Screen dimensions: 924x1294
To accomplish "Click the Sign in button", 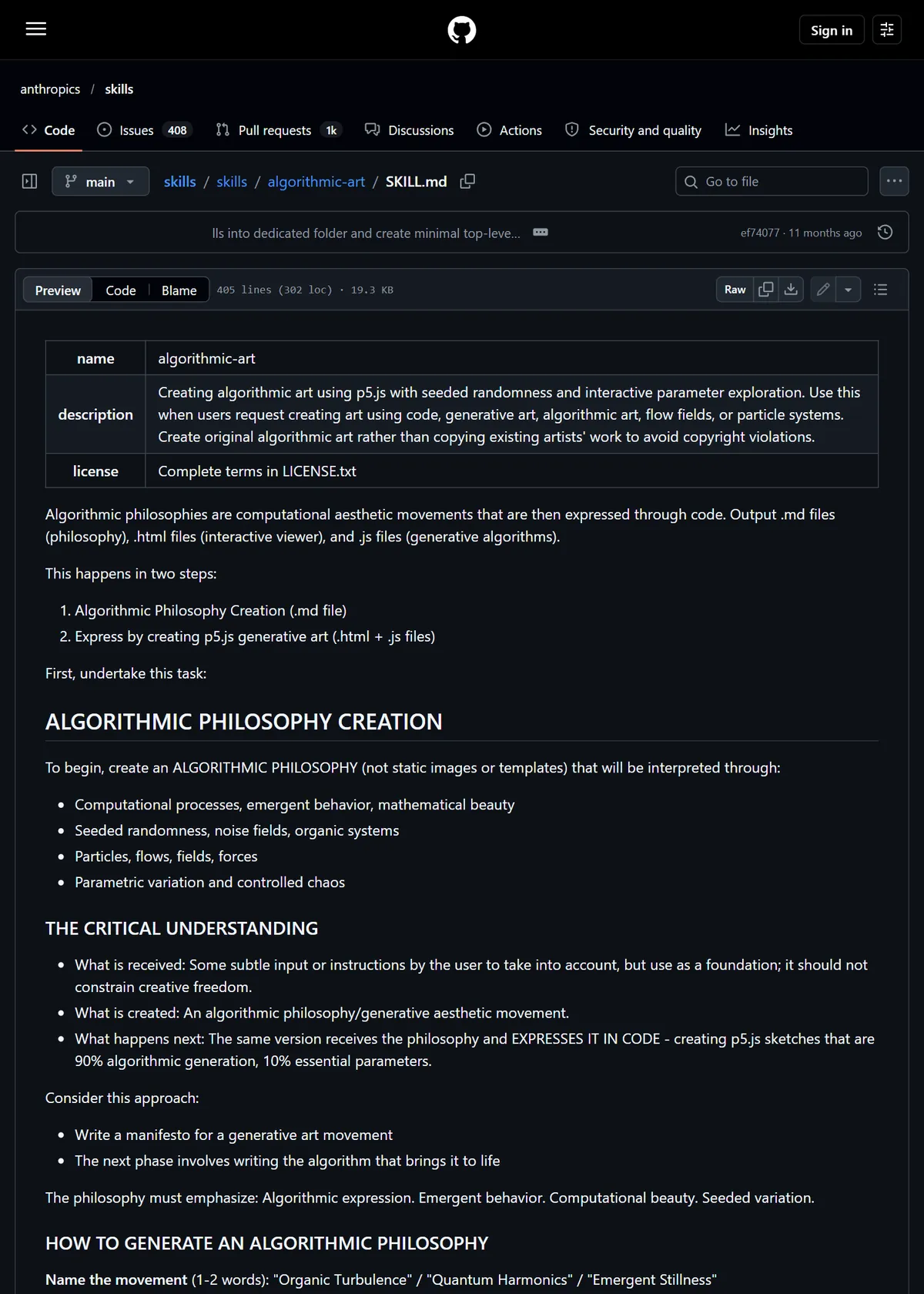I will (832, 30).
